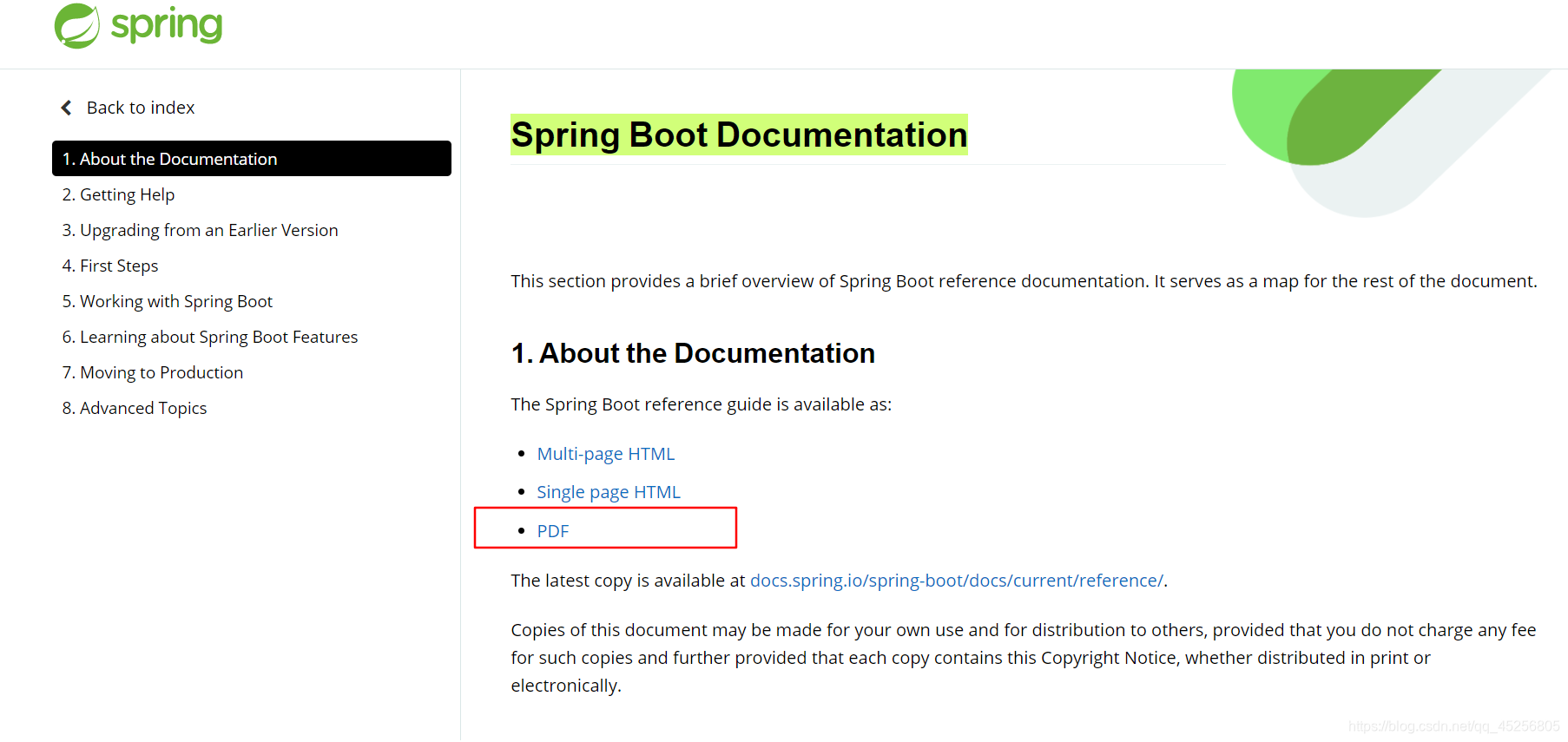Open 5. Working with Spring Boot
Viewport: 1568px width, 742px height.
pos(168,301)
